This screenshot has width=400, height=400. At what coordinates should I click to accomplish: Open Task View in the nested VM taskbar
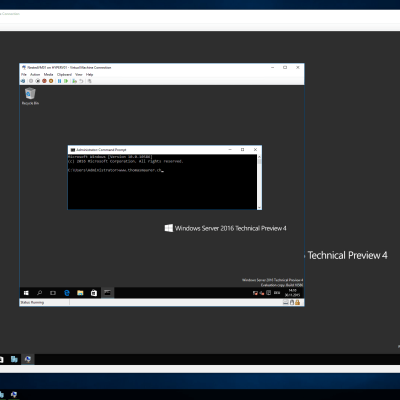point(53,293)
